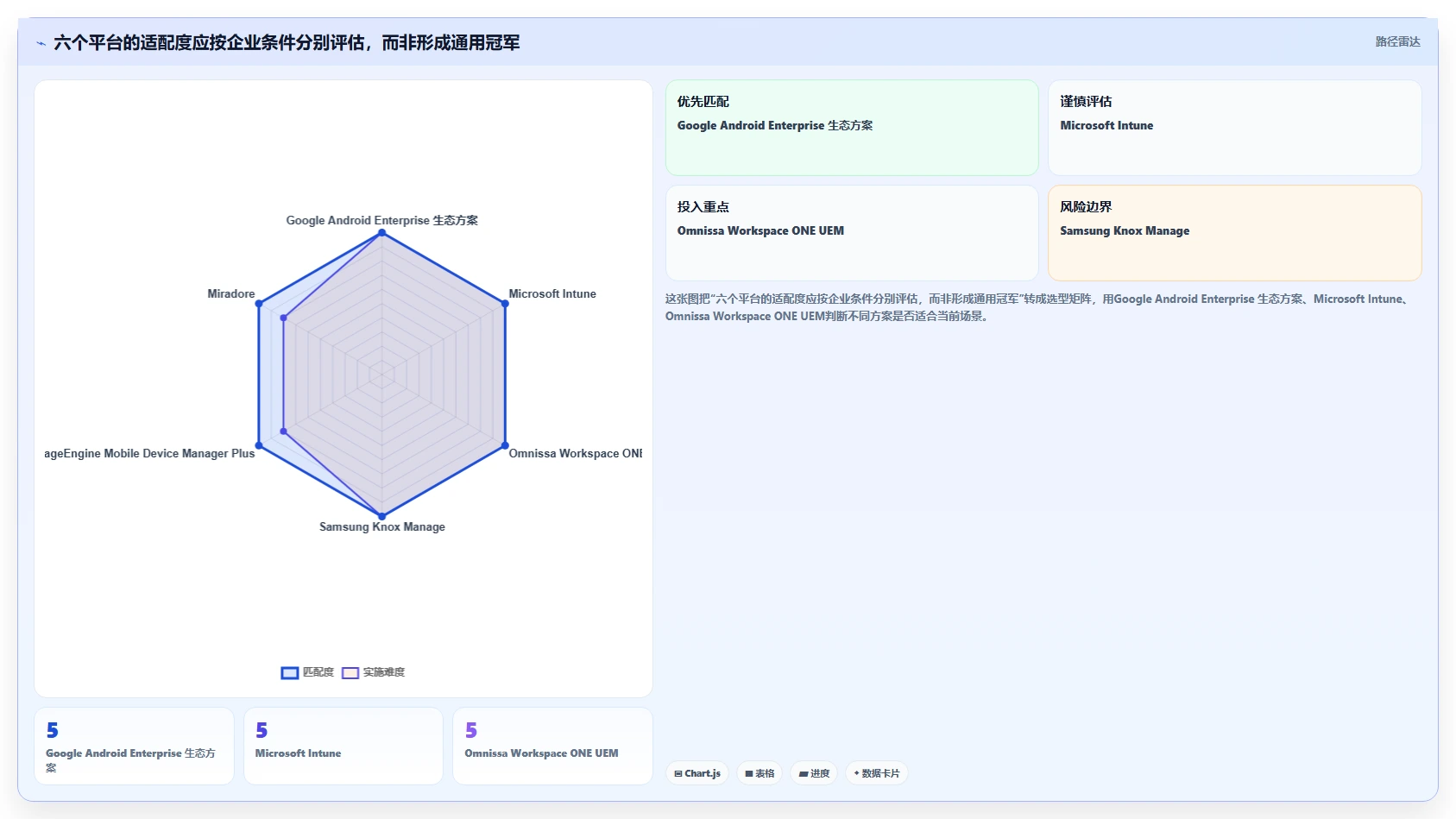Click the Chart.js chip
1456x819 pixels.
click(x=697, y=773)
